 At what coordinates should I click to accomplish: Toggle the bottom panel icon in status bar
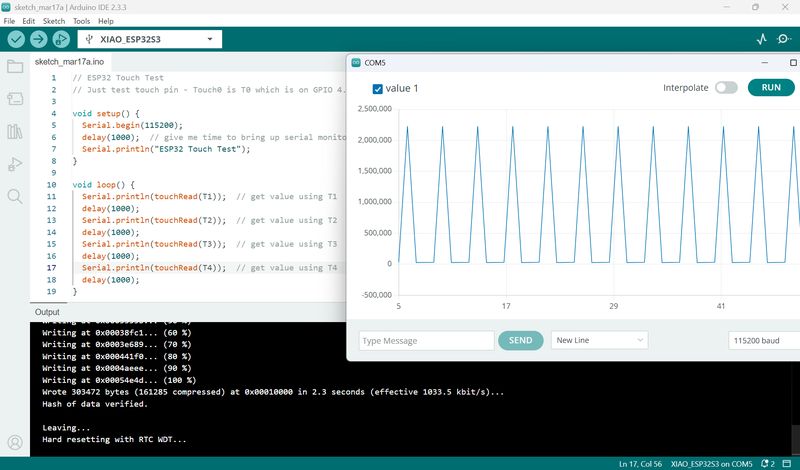click(787, 464)
